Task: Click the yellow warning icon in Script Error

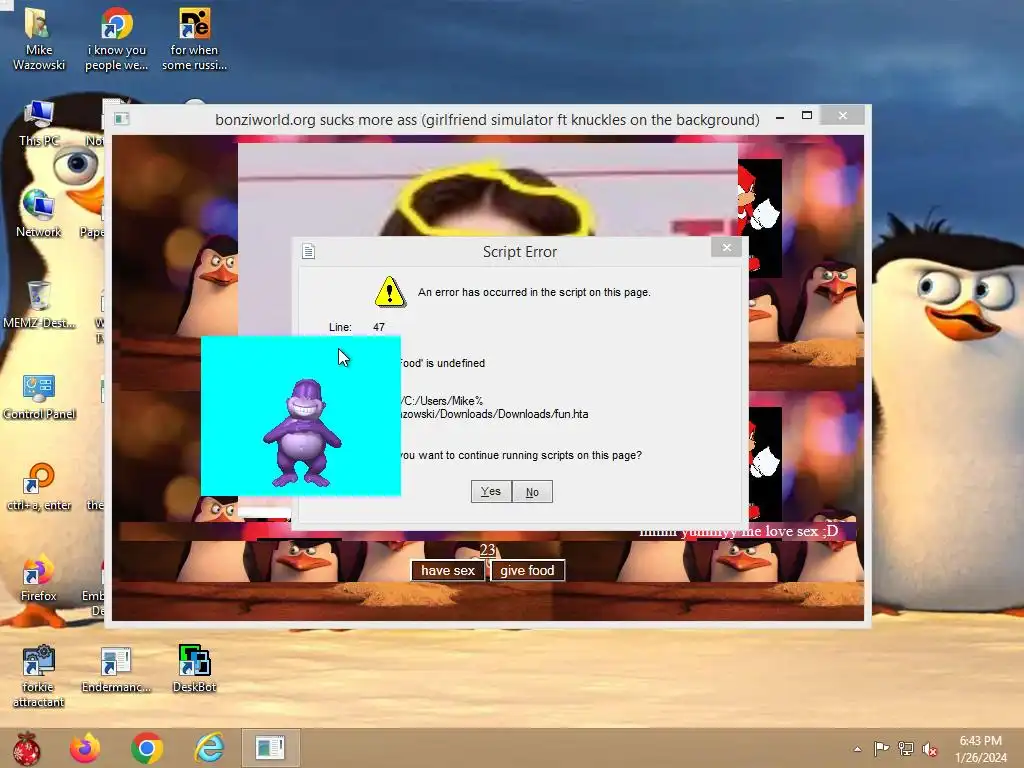Action: [390, 292]
